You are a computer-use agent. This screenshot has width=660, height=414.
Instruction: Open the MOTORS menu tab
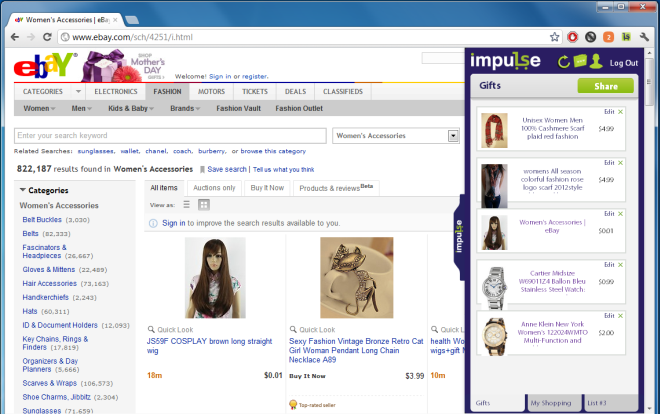(211, 91)
